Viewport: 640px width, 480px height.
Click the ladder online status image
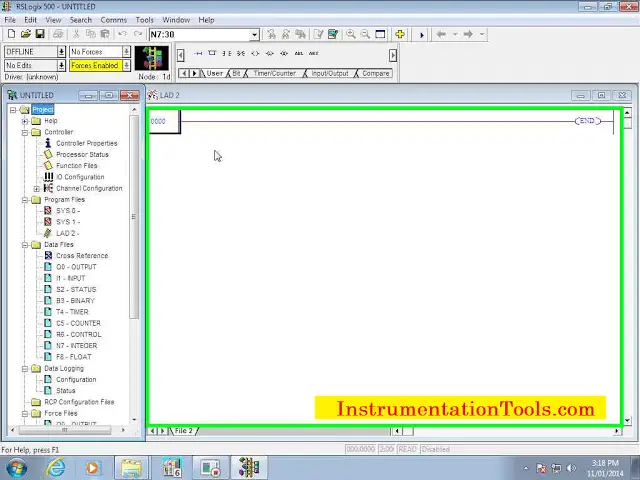click(x=151, y=58)
